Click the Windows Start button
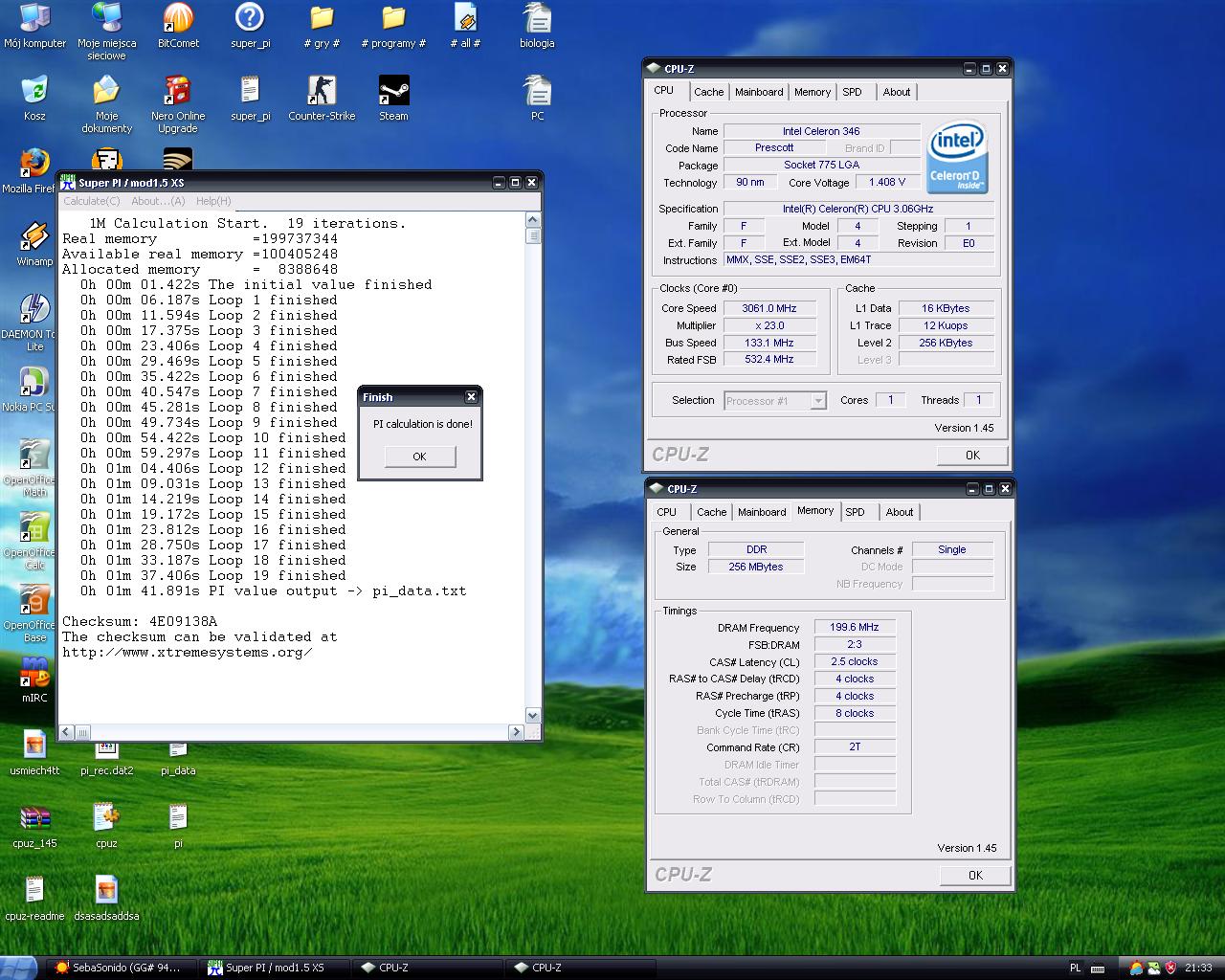Image resolution: width=1225 pixels, height=980 pixels. coord(19,968)
